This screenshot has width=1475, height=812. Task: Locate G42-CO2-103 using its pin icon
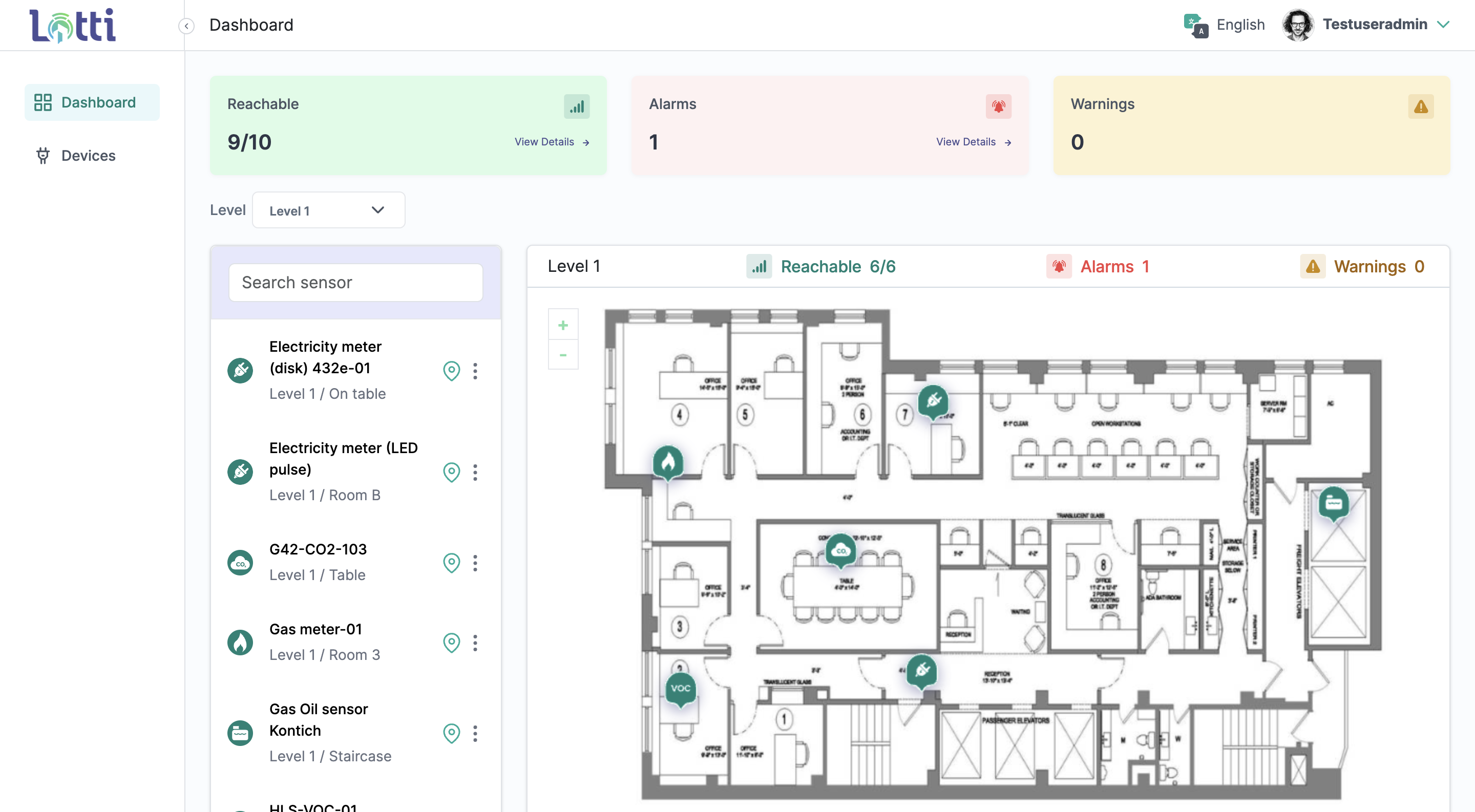tap(451, 563)
